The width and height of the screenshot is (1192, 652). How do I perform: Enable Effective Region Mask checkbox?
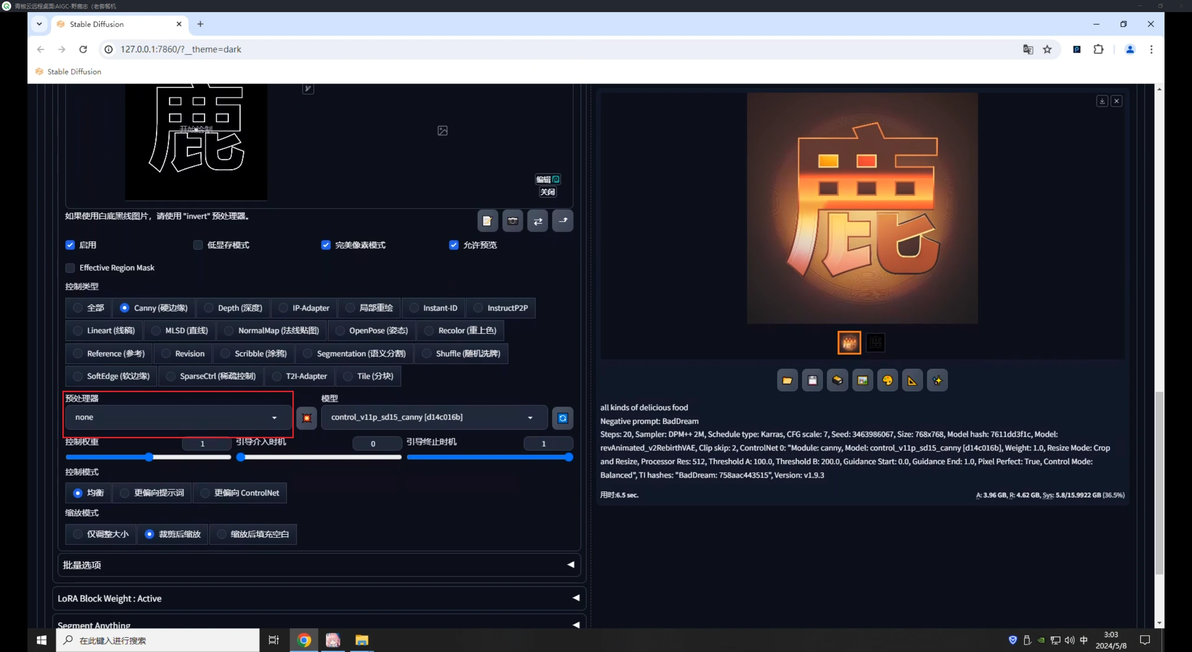pos(70,267)
